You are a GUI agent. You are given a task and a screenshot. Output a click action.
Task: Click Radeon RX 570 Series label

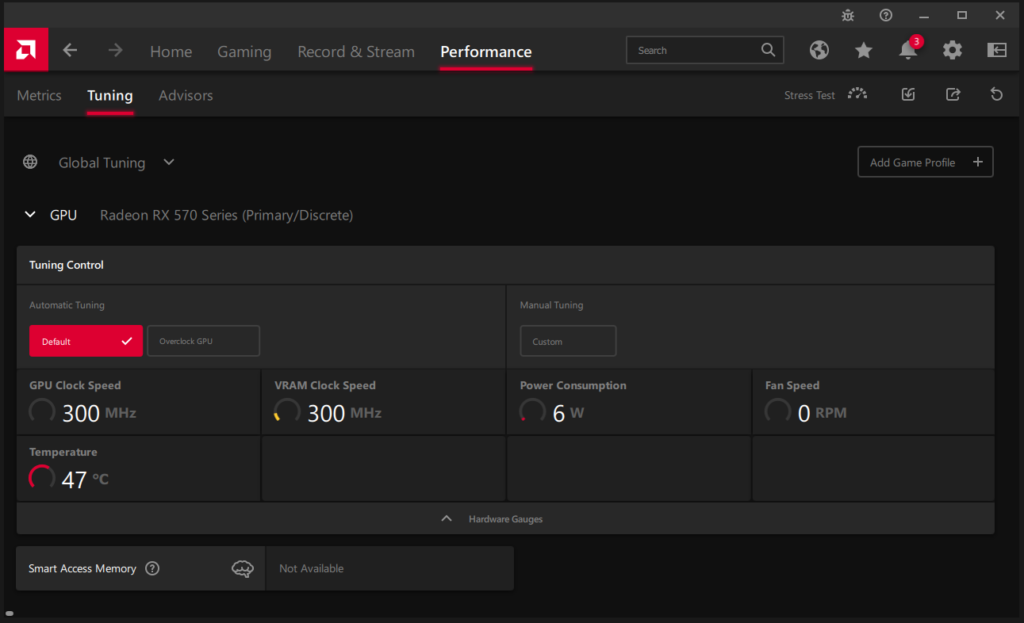(226, 215)
